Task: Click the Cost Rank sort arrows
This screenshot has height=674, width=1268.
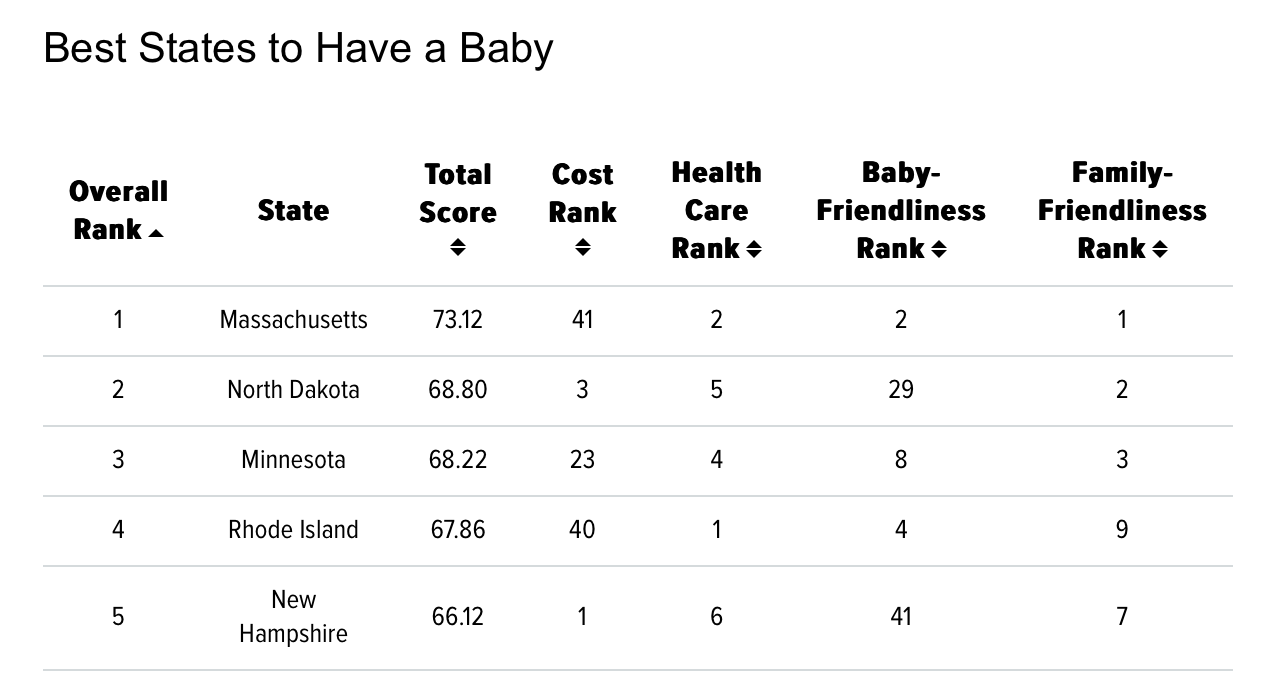Action: pyautogui.click(x=582, y=247)
